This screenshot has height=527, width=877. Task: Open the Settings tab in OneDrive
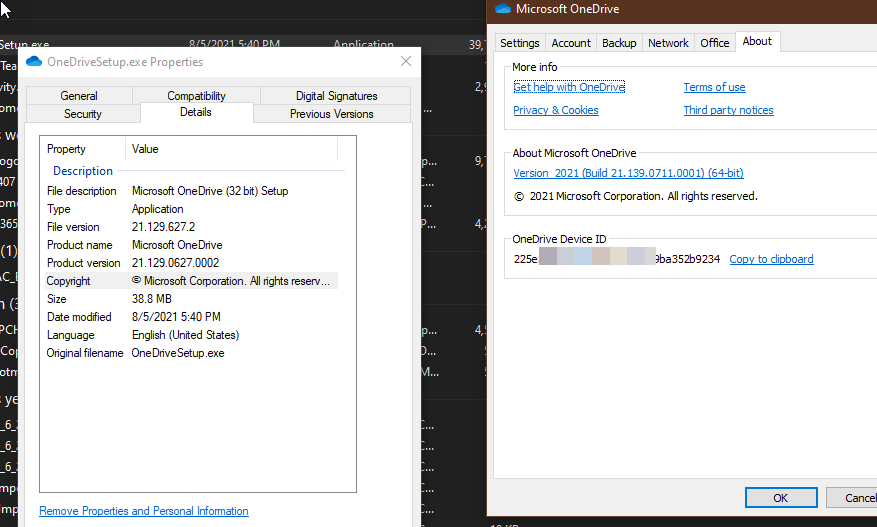point(520,43)
